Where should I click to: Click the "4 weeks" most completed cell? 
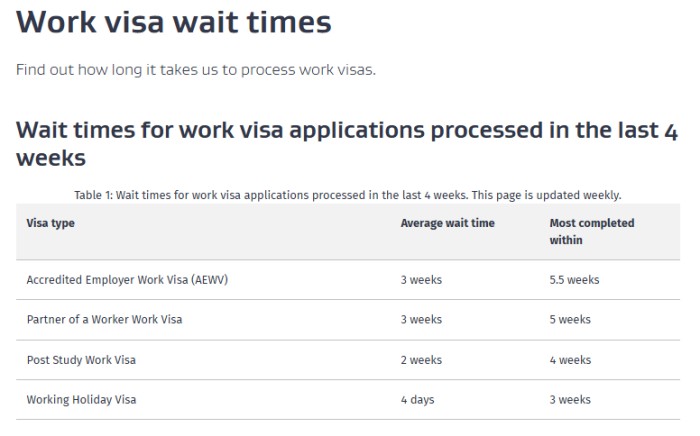click(570, 360)
